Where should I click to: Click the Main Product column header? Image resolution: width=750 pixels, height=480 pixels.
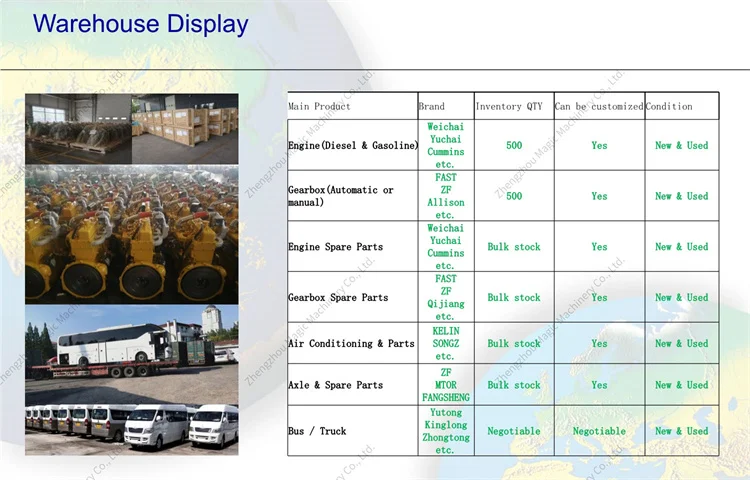pyautogui.click(x=320, y=106)
